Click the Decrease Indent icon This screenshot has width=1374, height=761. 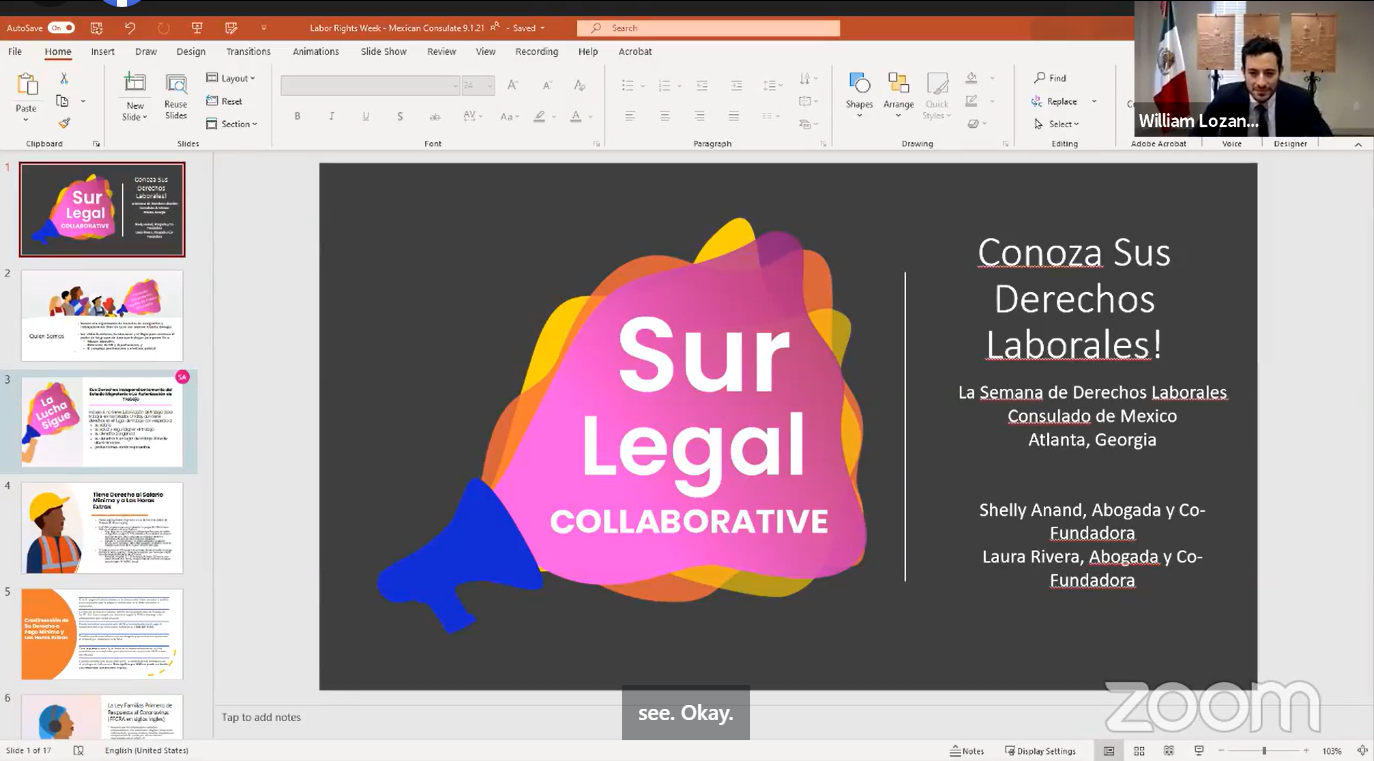pyautogui.click(x=702, y=86)
